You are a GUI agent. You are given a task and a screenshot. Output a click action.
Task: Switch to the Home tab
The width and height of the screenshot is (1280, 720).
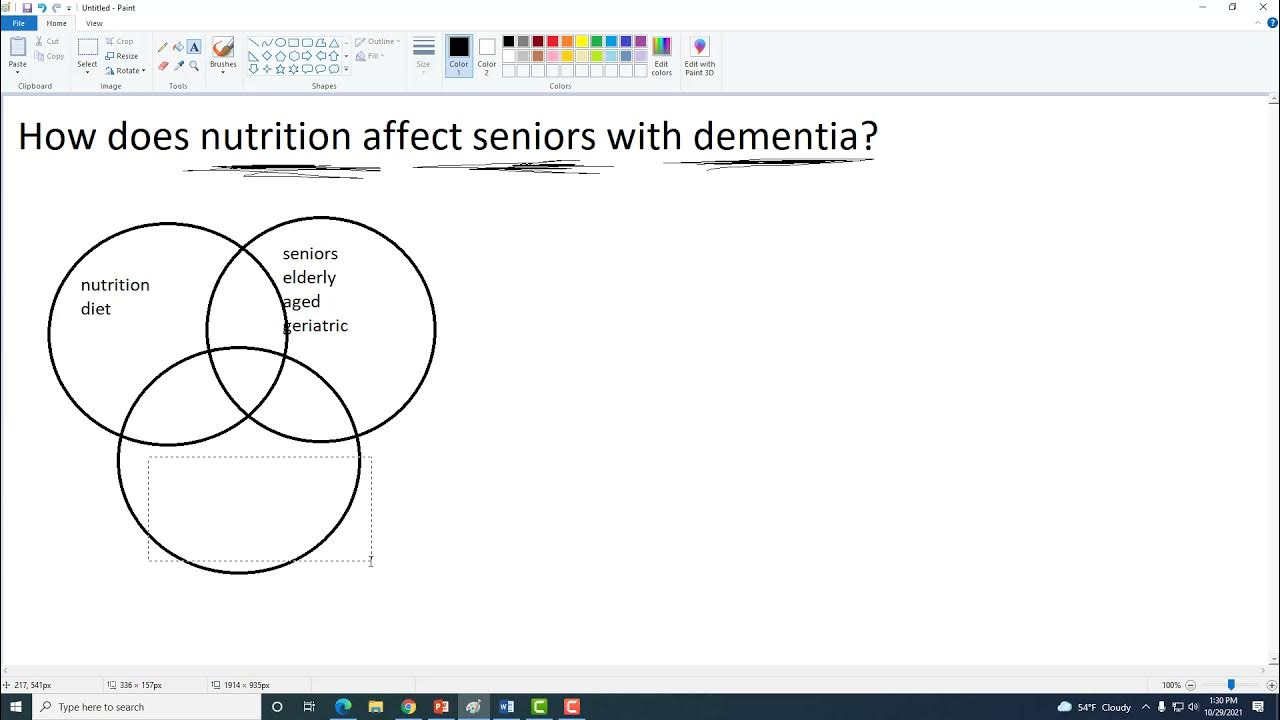click(x=57, y=23)
